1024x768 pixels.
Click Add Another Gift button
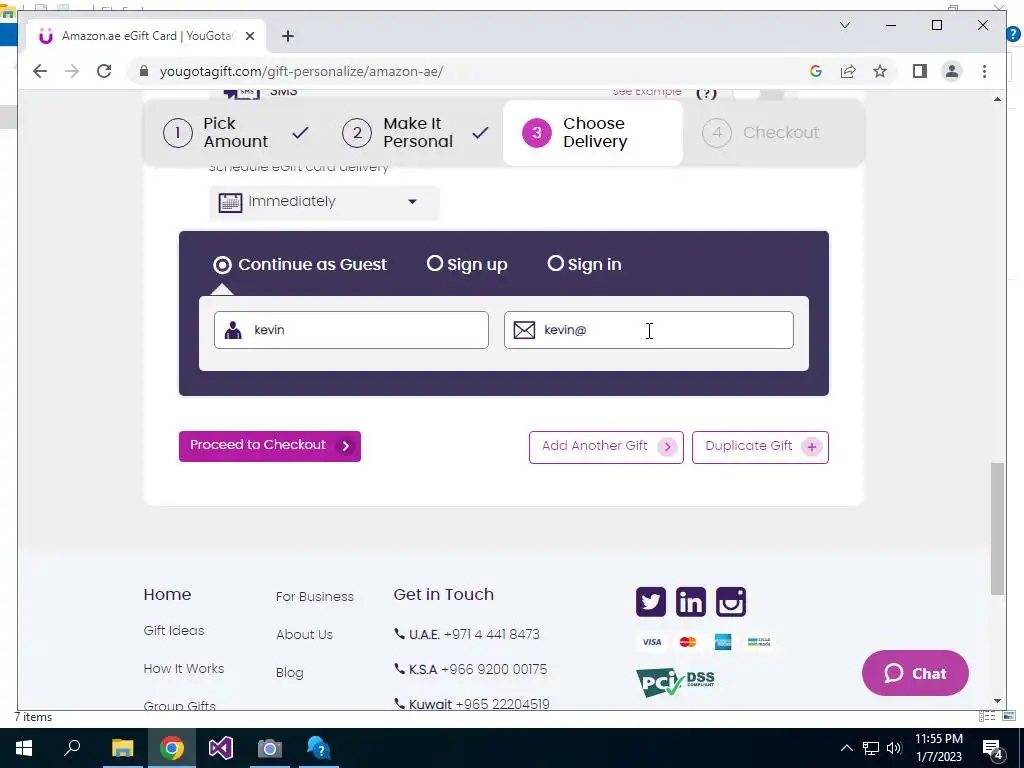[x=606, y=447]
